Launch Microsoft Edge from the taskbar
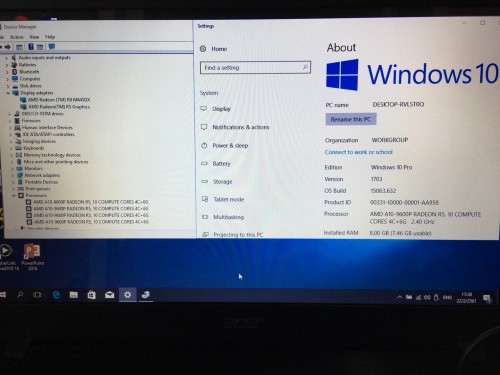Viewport: 500px width, 375px height. pos(56,295)
